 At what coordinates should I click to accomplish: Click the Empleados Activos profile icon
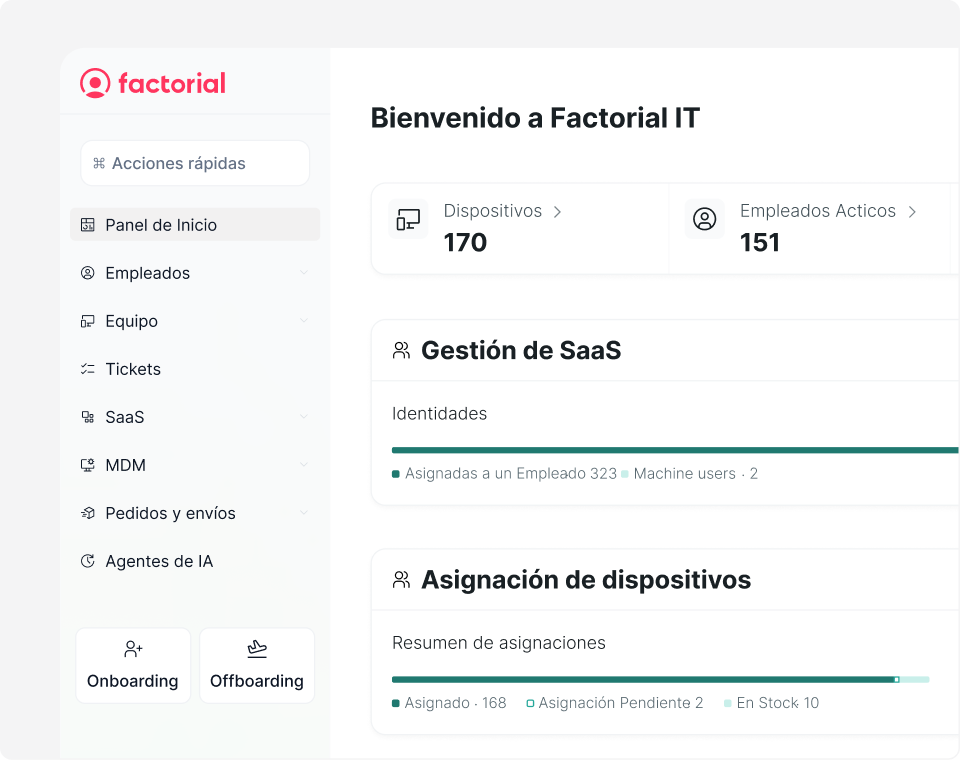[705, 220]
